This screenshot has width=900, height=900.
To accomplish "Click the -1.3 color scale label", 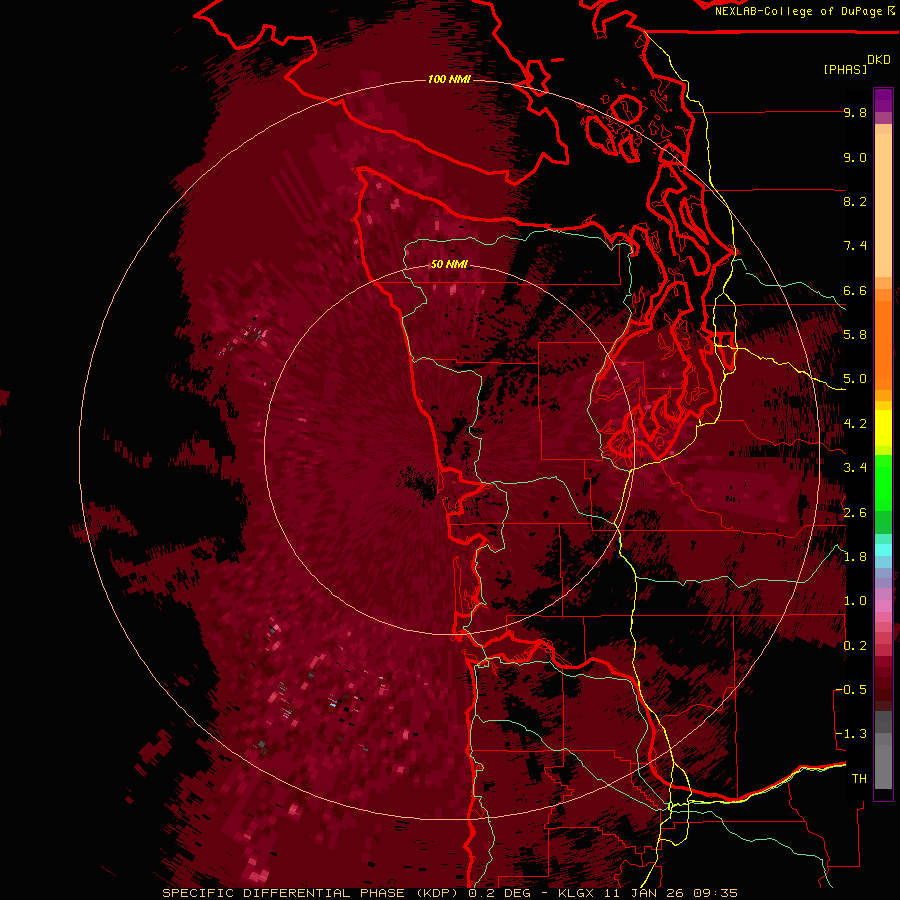I will (852, 734).
